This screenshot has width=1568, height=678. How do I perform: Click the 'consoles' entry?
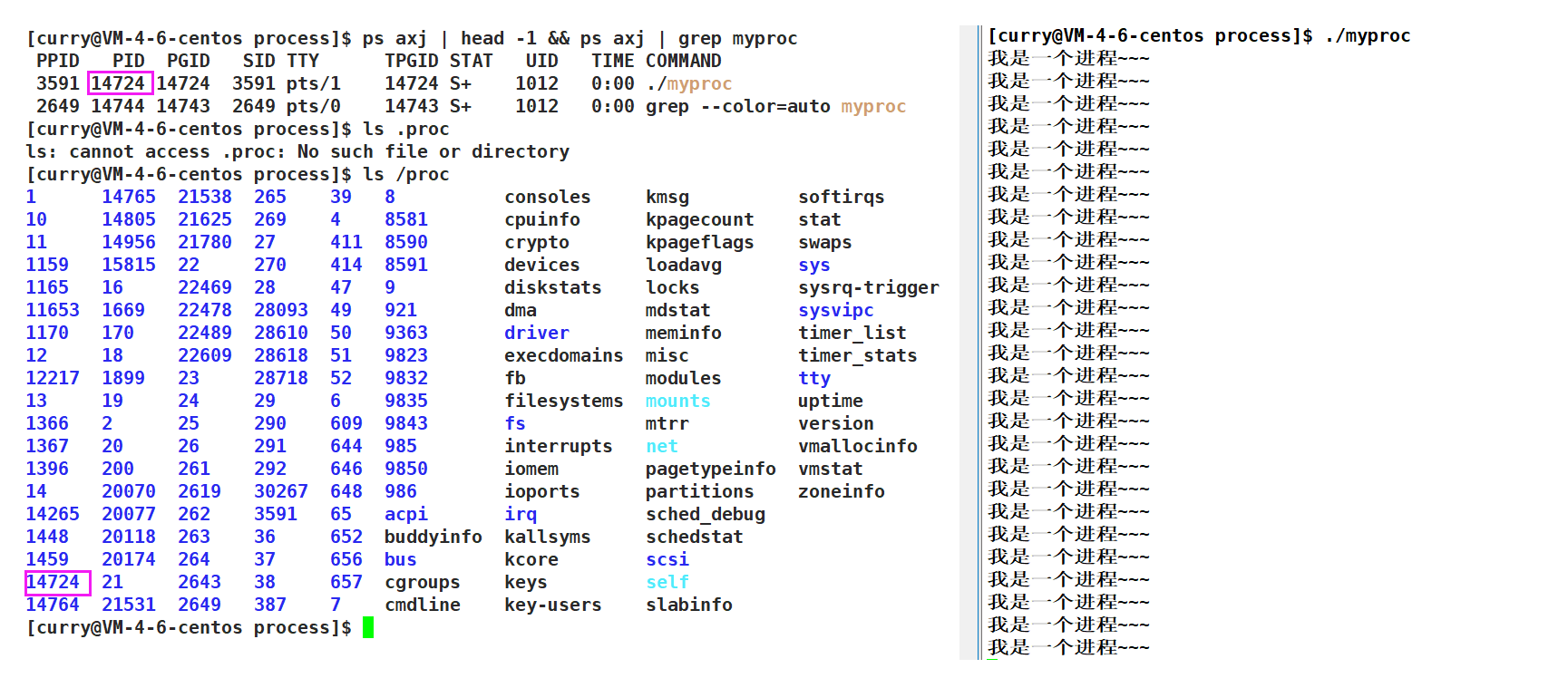pyautogui.click(x=548, y=198)
